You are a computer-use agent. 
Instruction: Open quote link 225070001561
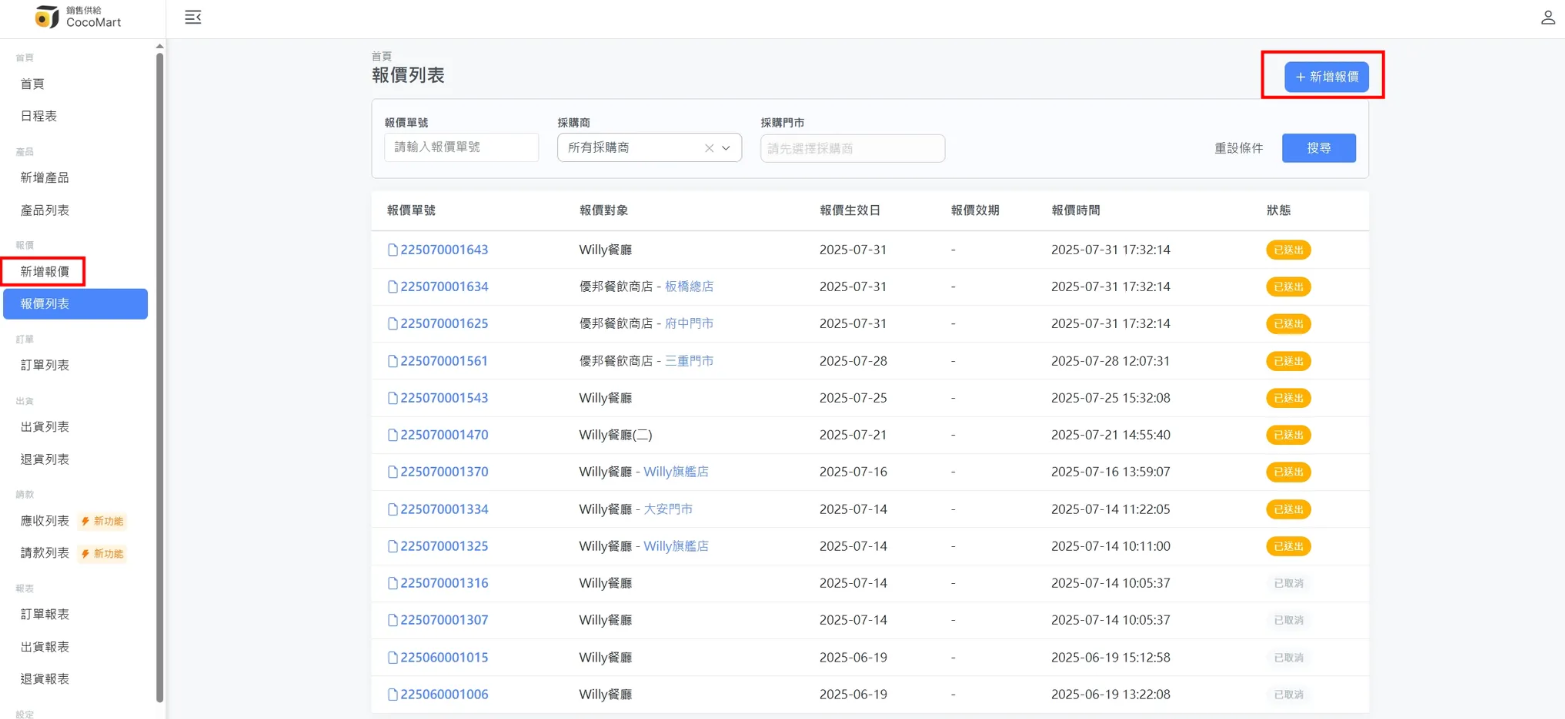tap(444, 361)
